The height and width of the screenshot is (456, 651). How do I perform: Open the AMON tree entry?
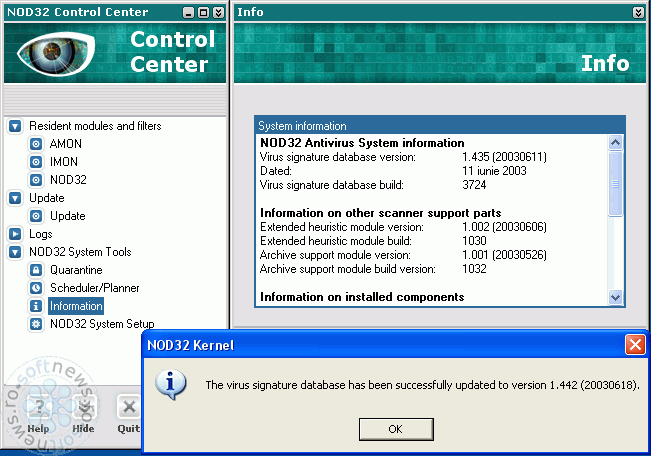pyautogui.click(x=66, y=144)
